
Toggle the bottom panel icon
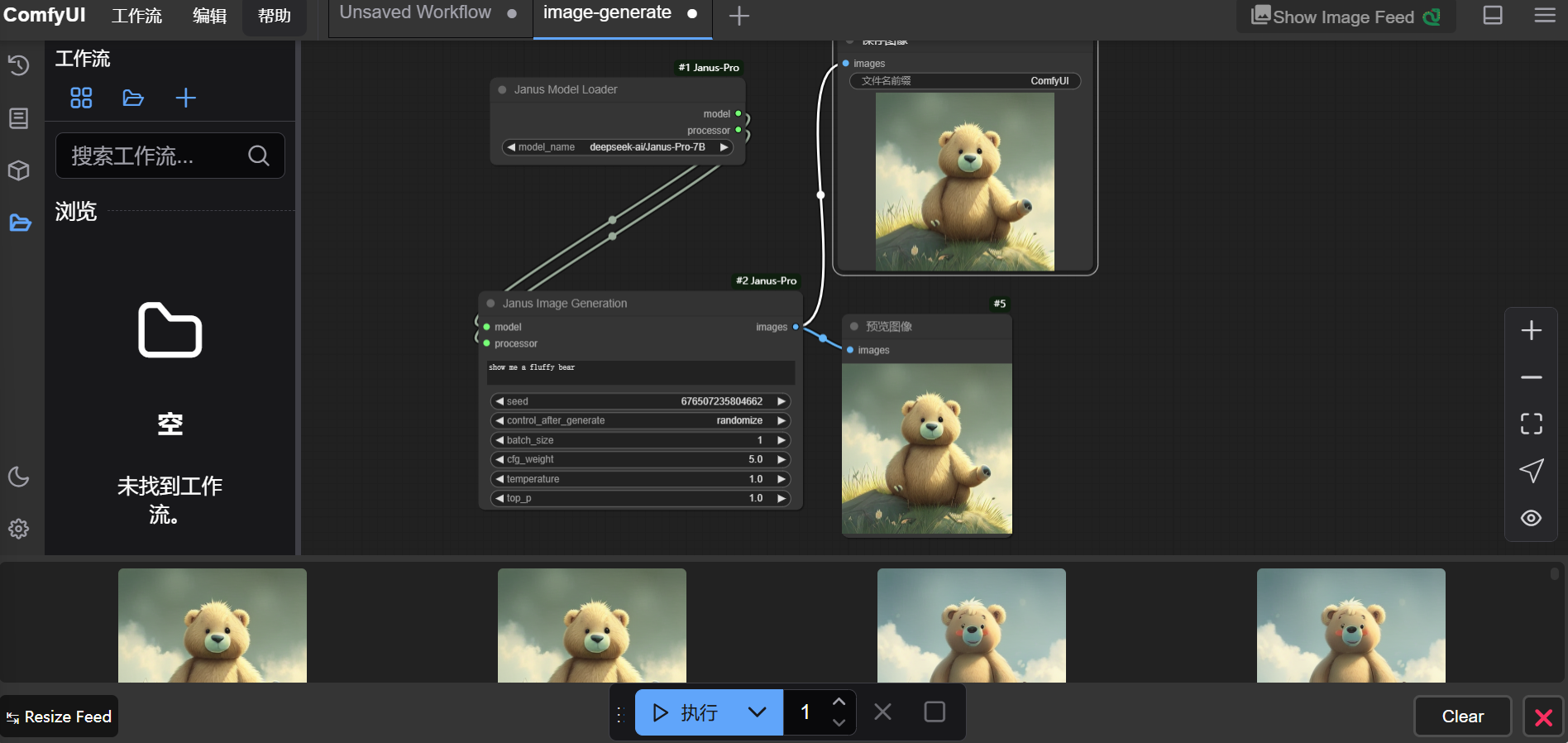click(1492, 16)
